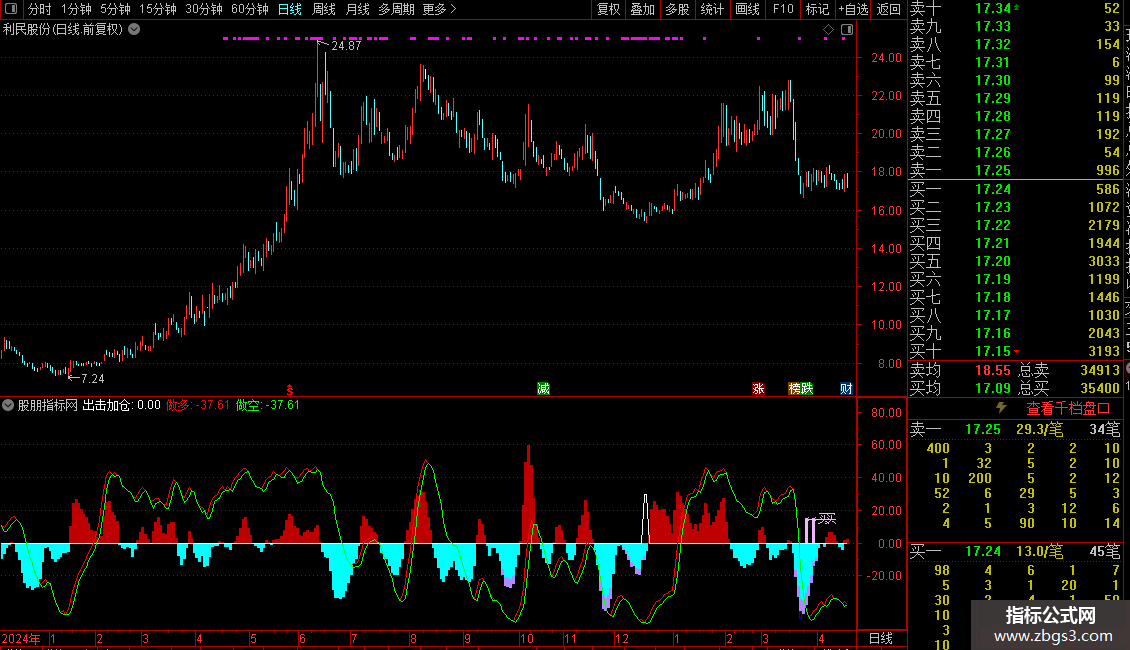Screen dimensions: 1130x650
Task: Select the 卖一 17.25 ask row with 996
Action: 1015,170
